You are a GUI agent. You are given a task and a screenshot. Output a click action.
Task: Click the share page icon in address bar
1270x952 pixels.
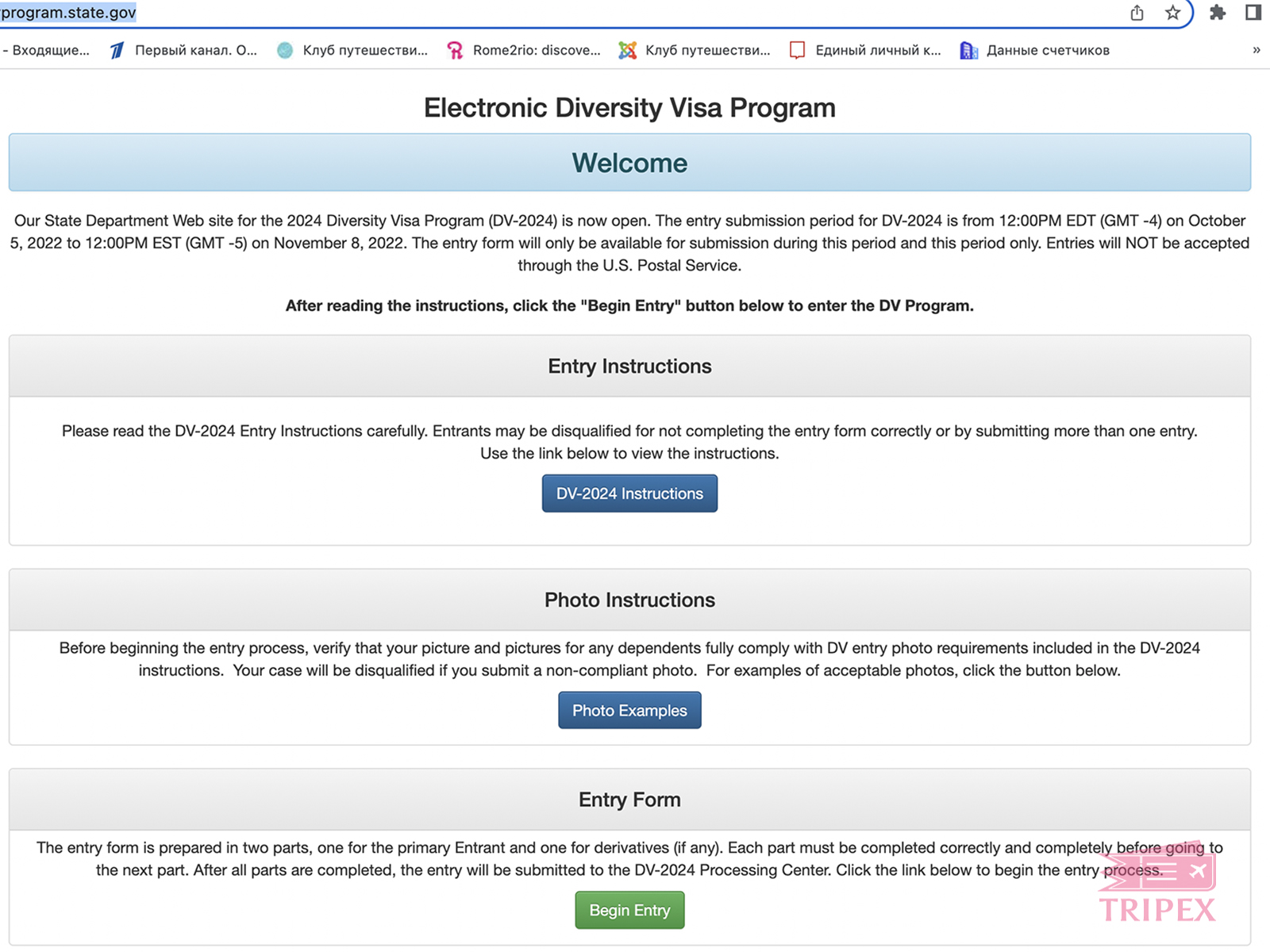coord(1137,13)
